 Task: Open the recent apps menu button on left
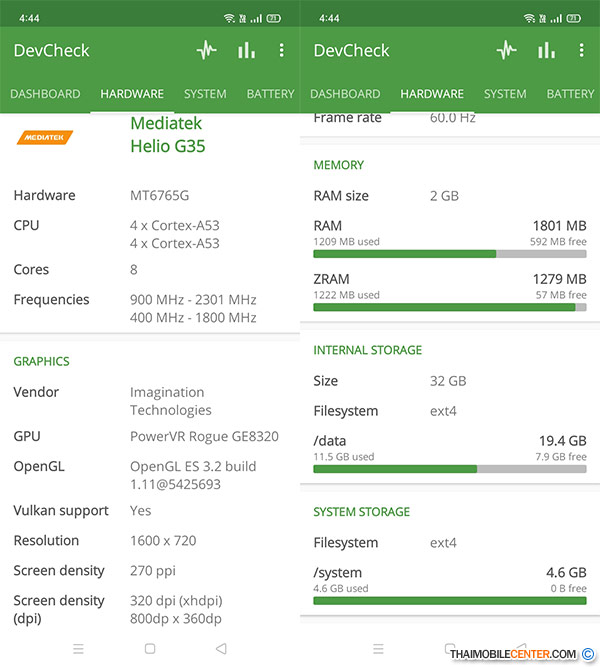78,649
